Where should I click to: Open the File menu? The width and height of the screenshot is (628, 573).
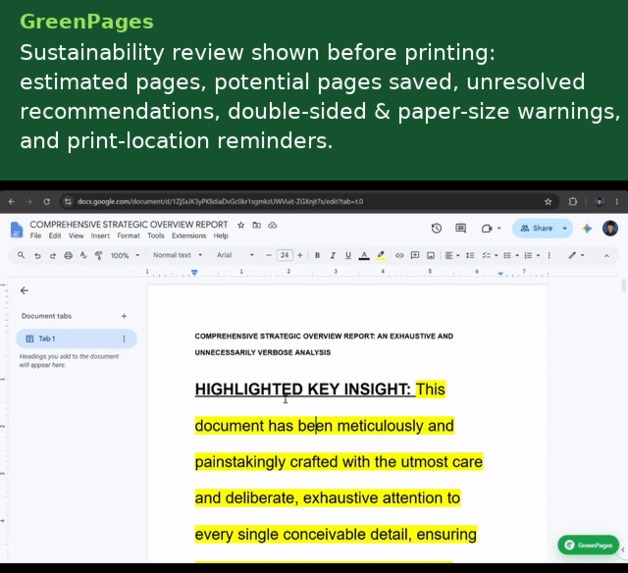click(x=36, y=236)
